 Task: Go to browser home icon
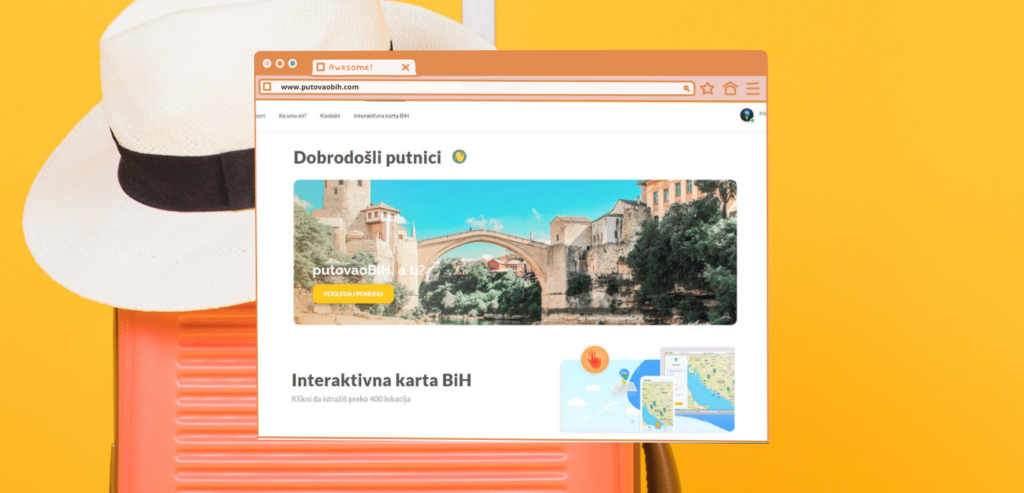[x=730, y=88]
